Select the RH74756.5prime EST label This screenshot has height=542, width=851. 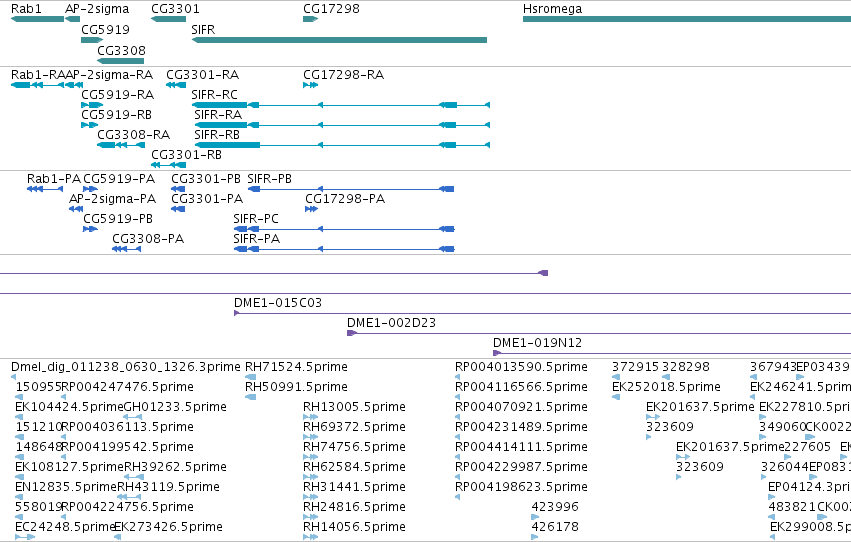point(354,447)
